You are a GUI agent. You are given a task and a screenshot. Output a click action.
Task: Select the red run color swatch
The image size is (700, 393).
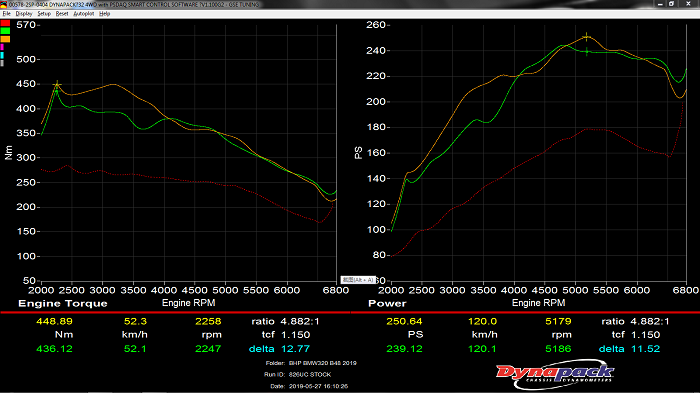coord(5,23)
